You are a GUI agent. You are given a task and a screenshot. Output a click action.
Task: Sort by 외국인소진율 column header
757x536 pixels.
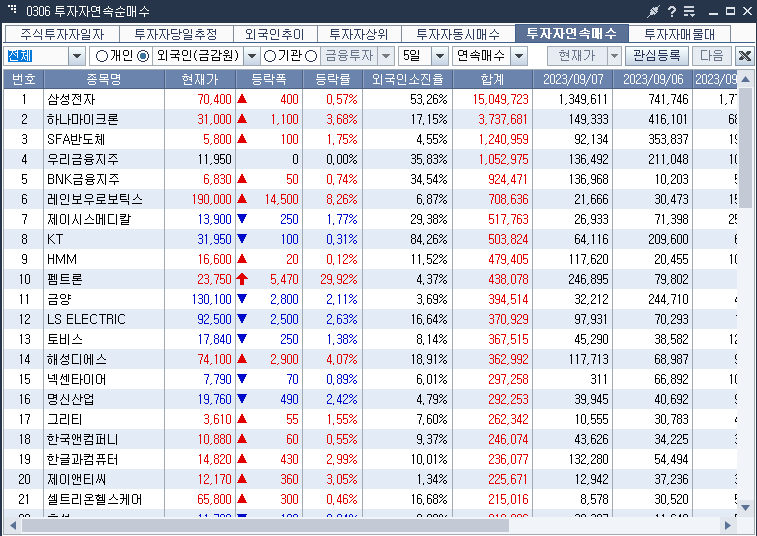point(407,79)
